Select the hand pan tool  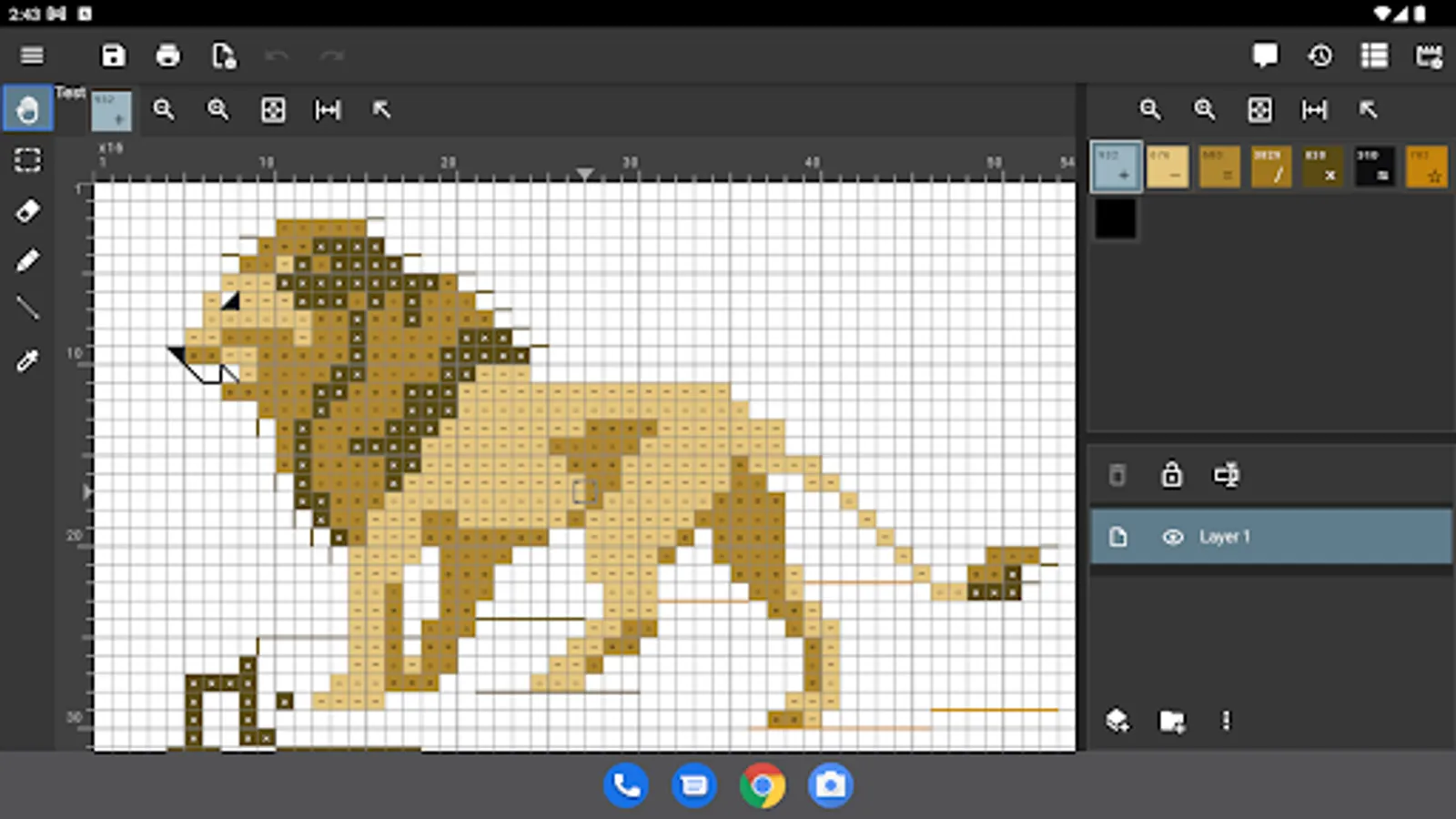click(x=27, y=109)
